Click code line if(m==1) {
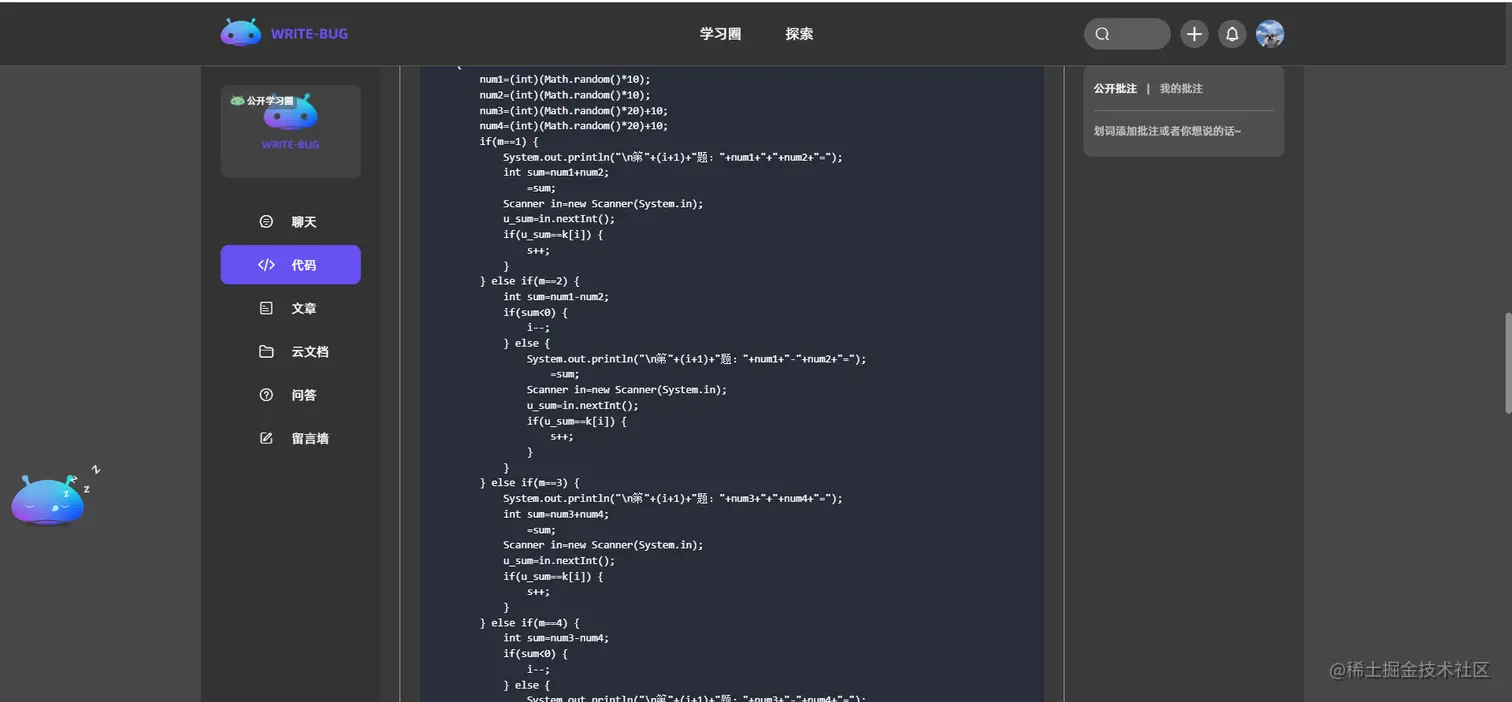This screenshot has height=702, width=1512. 509,142
